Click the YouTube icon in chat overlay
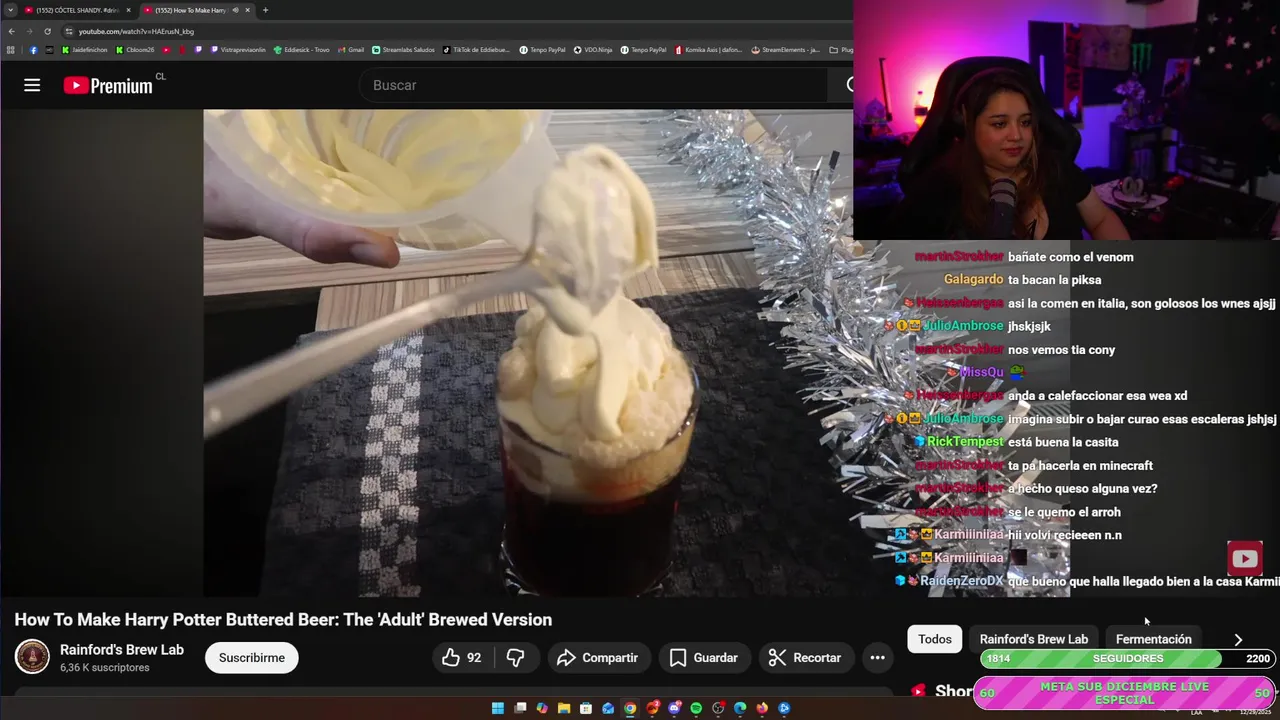Screen dimensions: 1280x720 [1245, 559]
